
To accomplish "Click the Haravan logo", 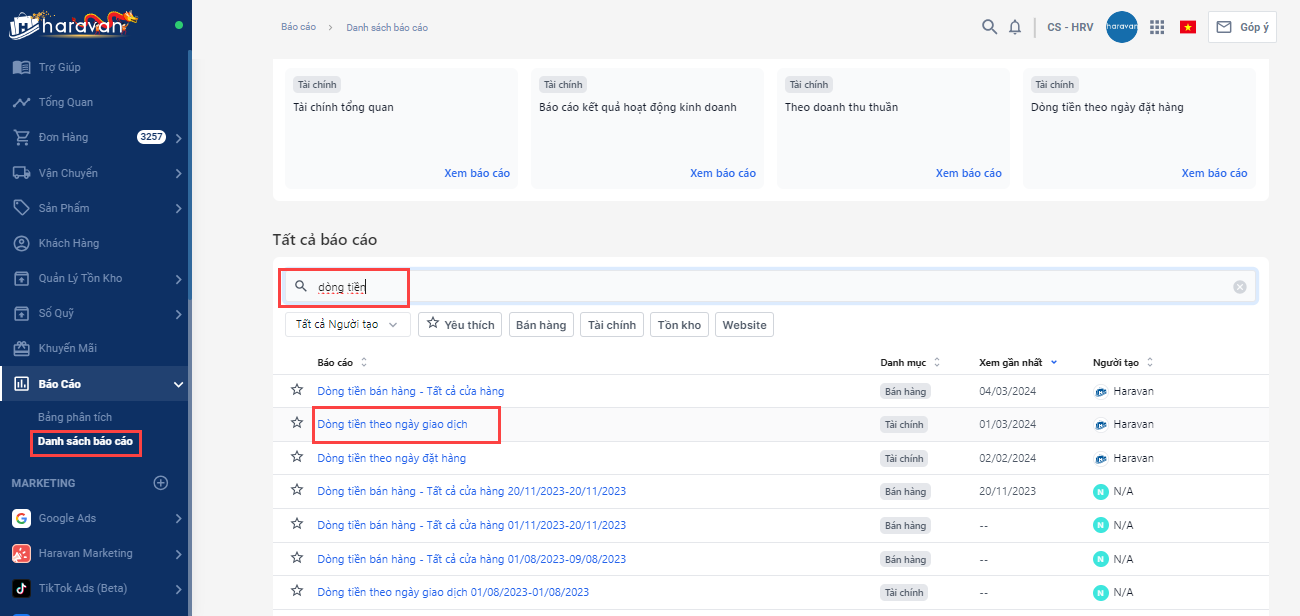I will (x=73, y=24).
